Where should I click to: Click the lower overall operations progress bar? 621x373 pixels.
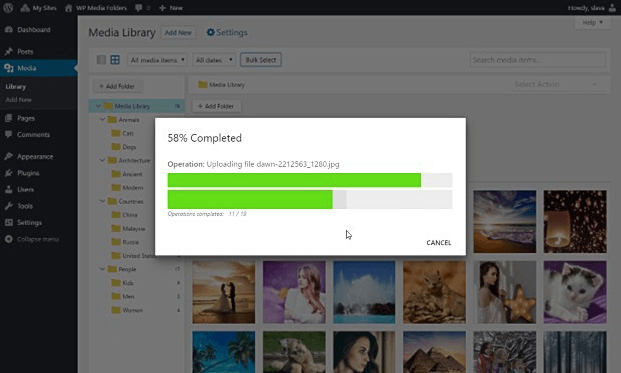pyautogui.click(x=310, y=199)
